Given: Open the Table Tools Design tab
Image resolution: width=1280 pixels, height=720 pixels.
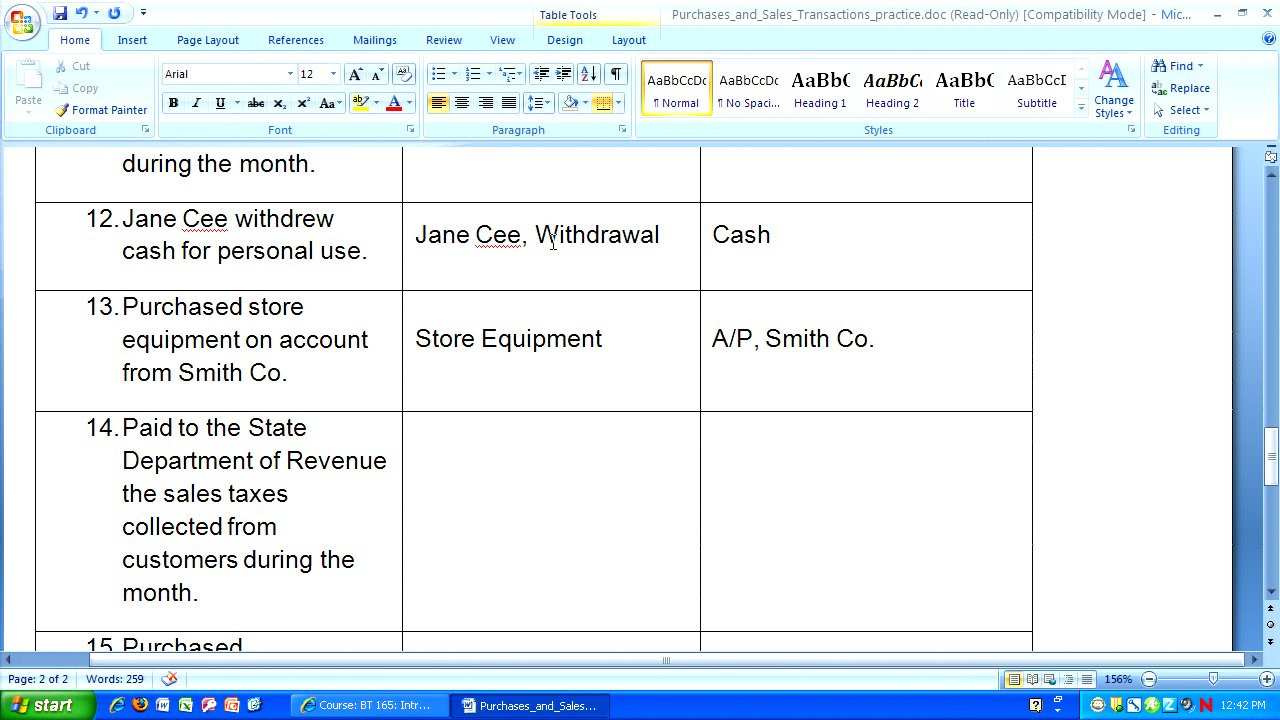Looking at the screenshot, I should click(x=564, y=40).
